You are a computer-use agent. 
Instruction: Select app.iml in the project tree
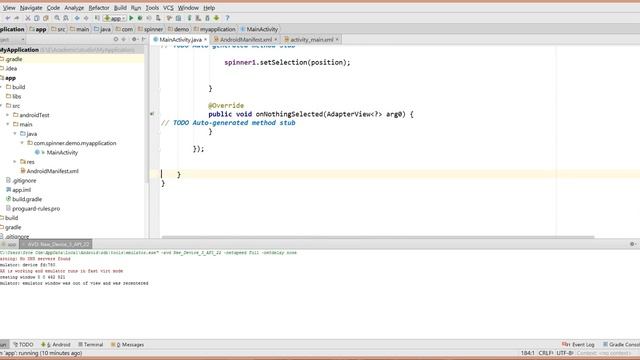coord(21,190)
